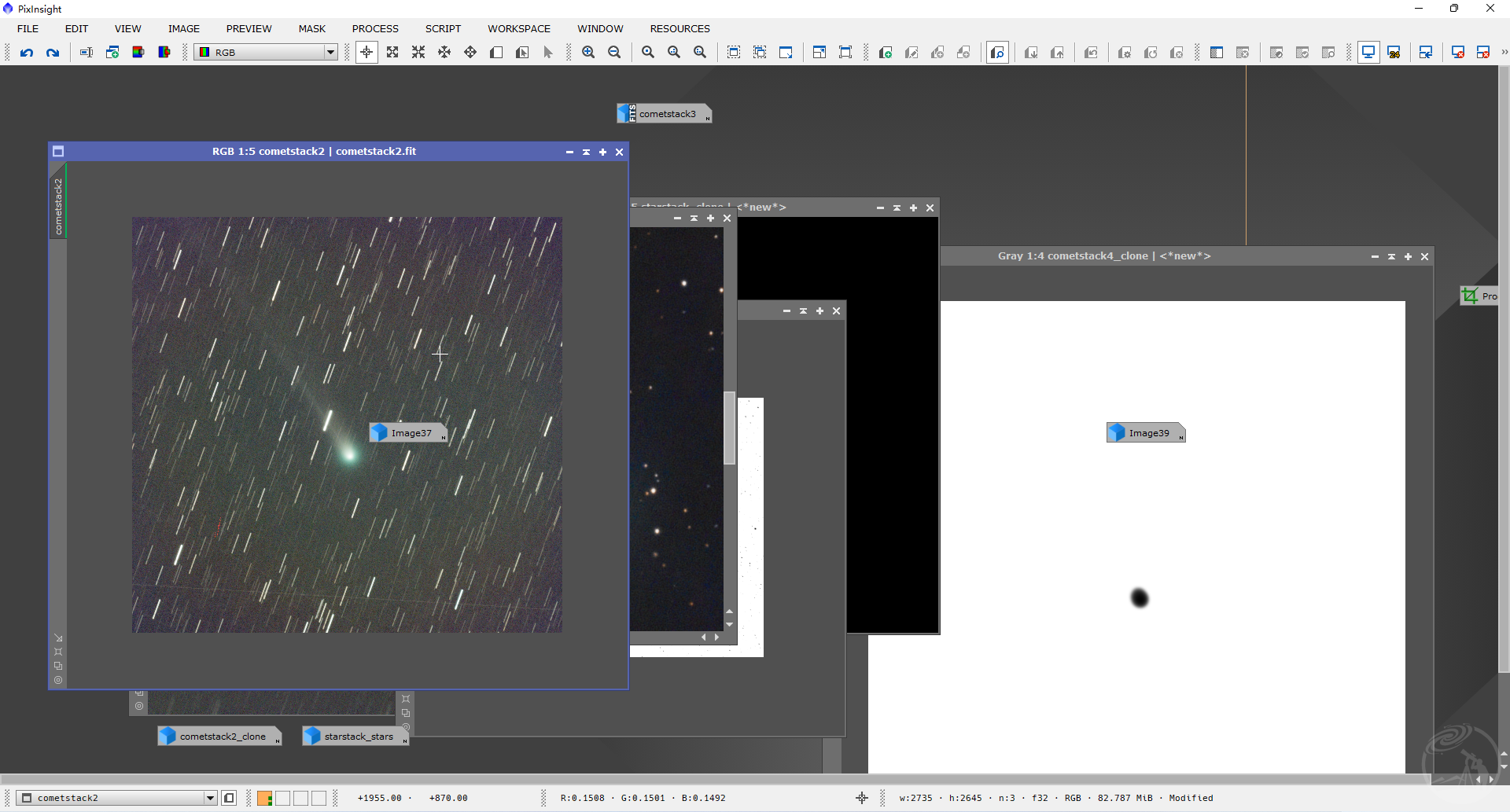Viewport: 1510px width, 812px height.
Task: Click the New Preview mode icon
Action: 496,53
